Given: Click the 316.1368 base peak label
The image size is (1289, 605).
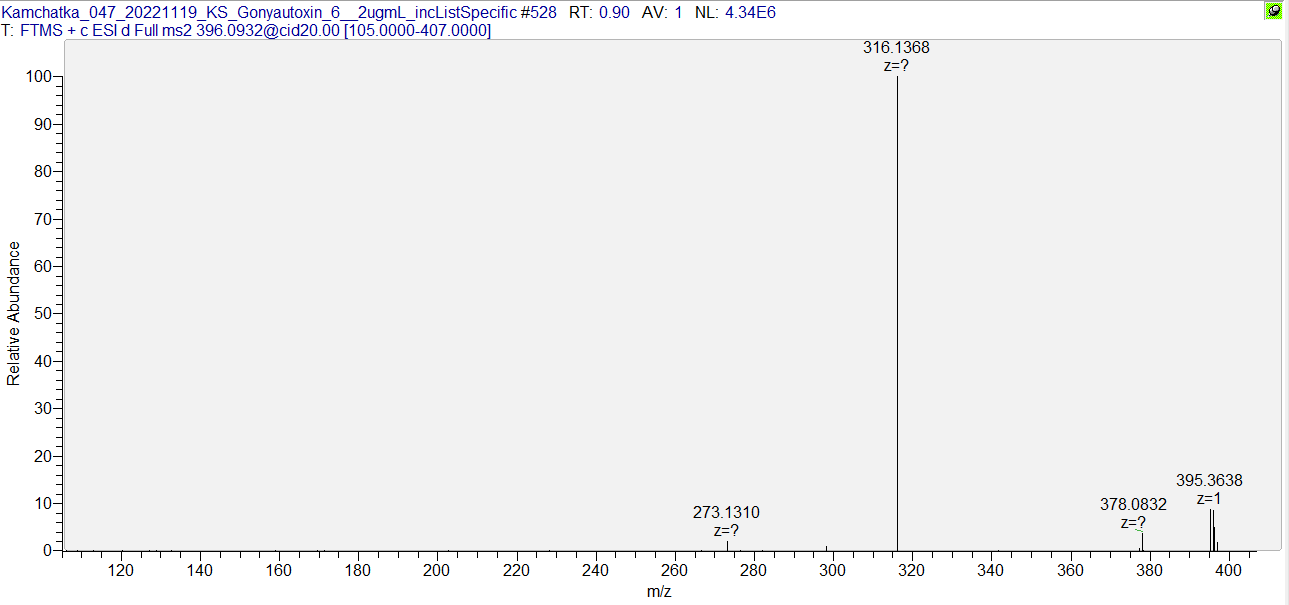Looking at the screenshot, I should coord(896,48).
